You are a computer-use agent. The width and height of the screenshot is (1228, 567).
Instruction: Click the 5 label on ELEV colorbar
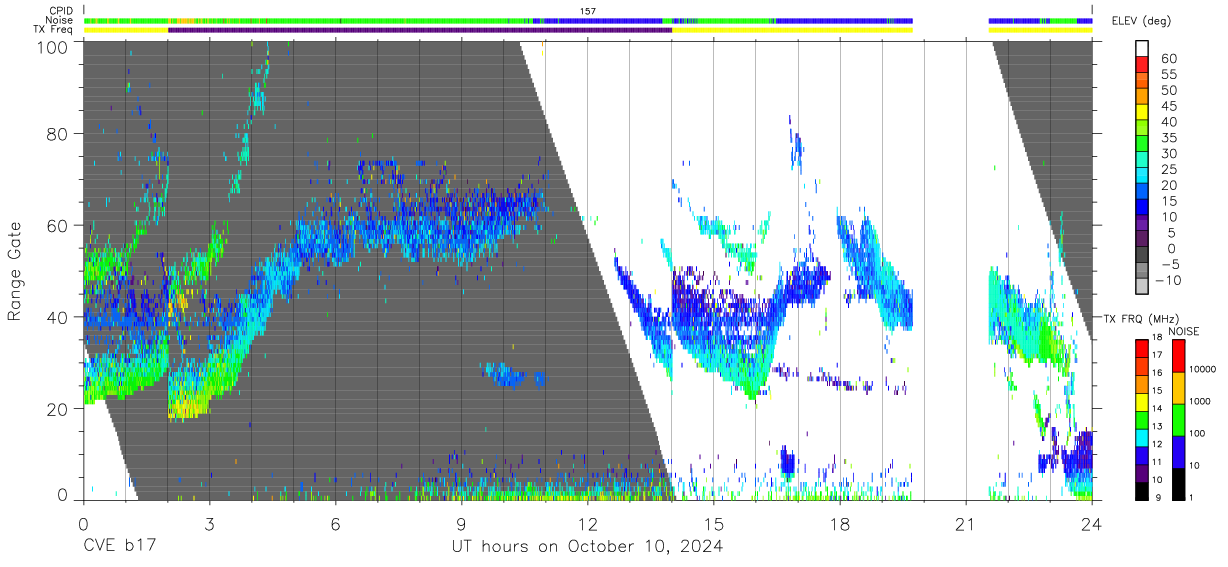click(1173, 232)
